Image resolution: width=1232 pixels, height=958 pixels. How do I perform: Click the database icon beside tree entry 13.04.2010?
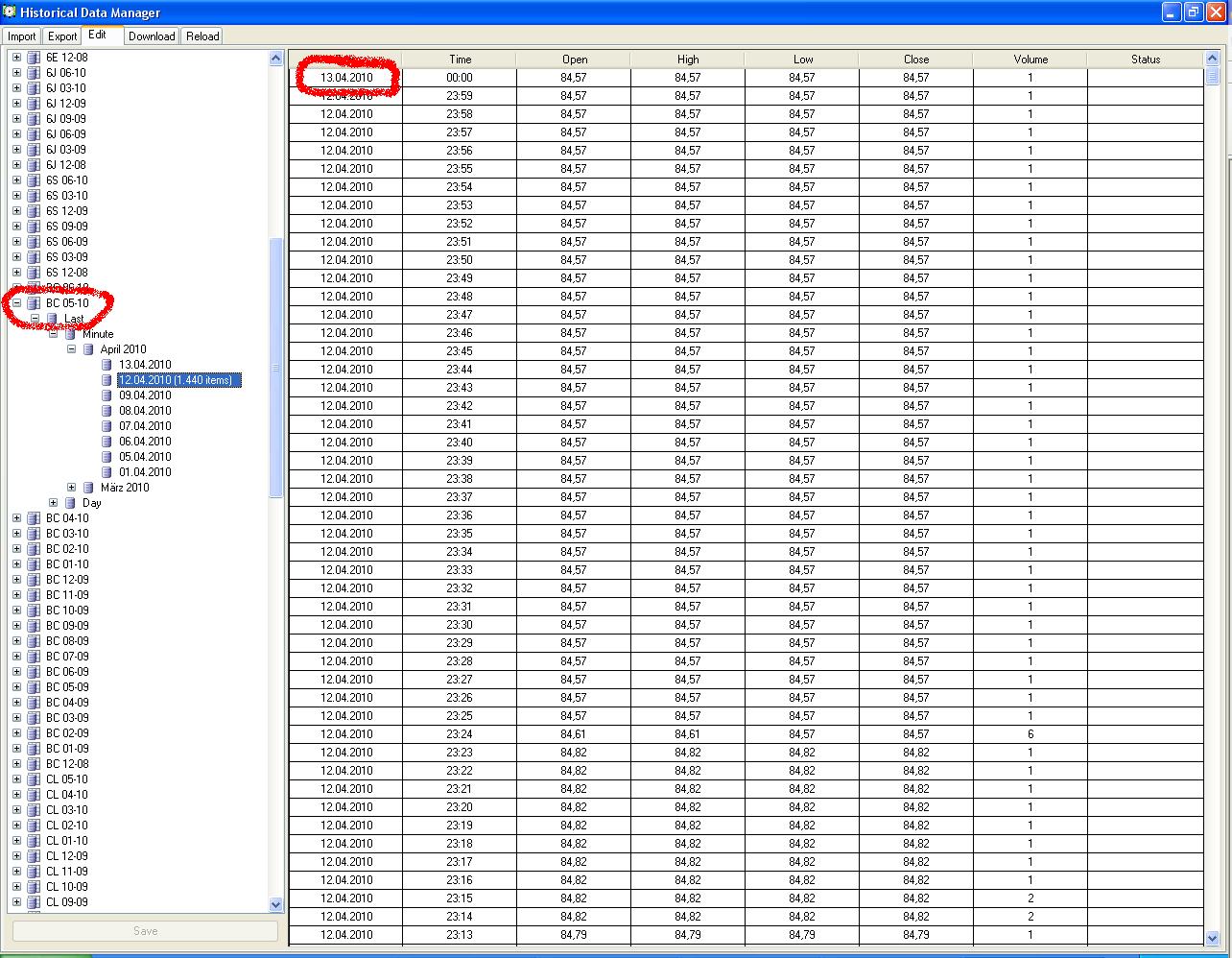[x=107, y=365]
